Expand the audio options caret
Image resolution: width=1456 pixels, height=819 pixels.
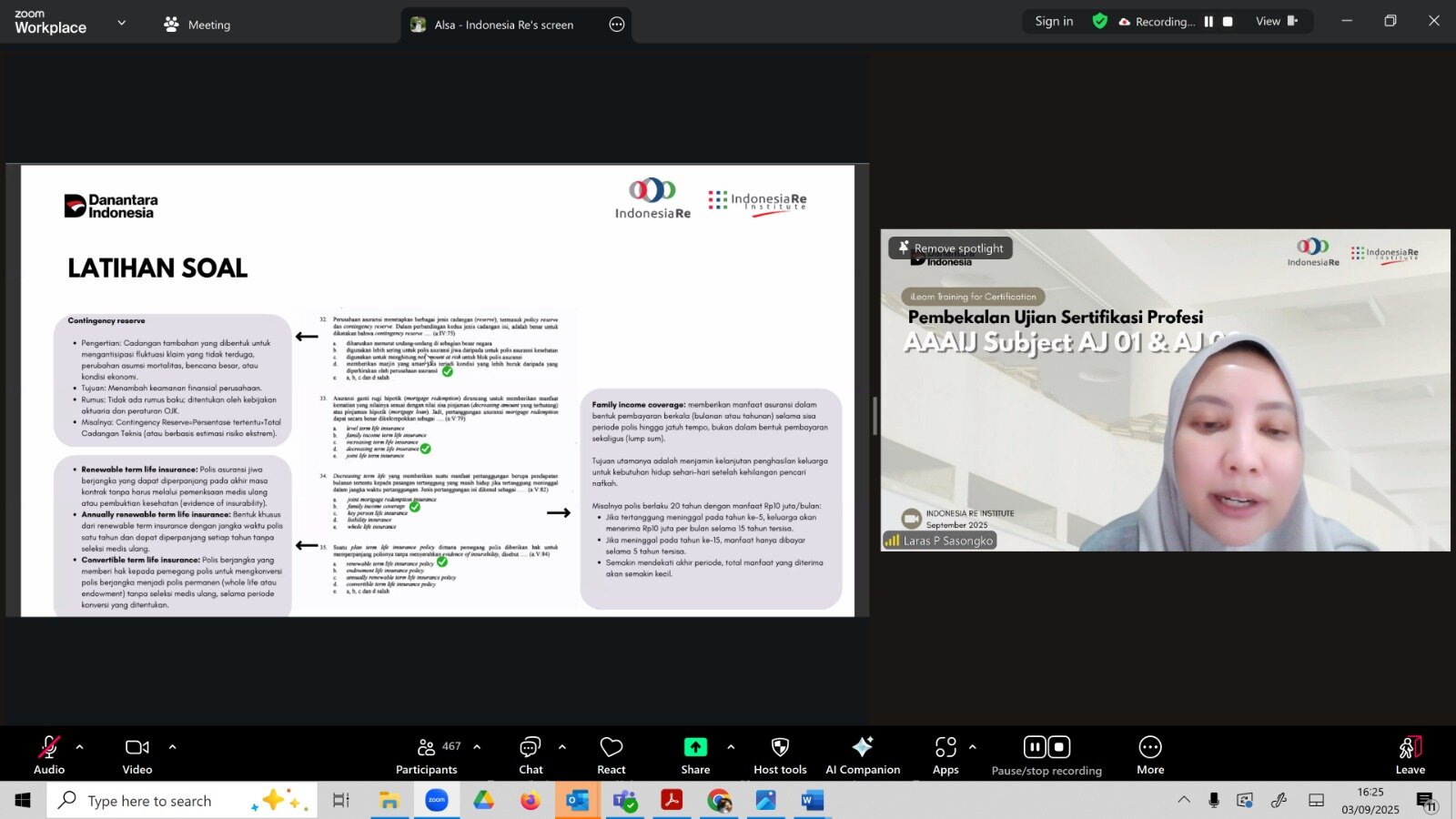click(x=80, y=747)
